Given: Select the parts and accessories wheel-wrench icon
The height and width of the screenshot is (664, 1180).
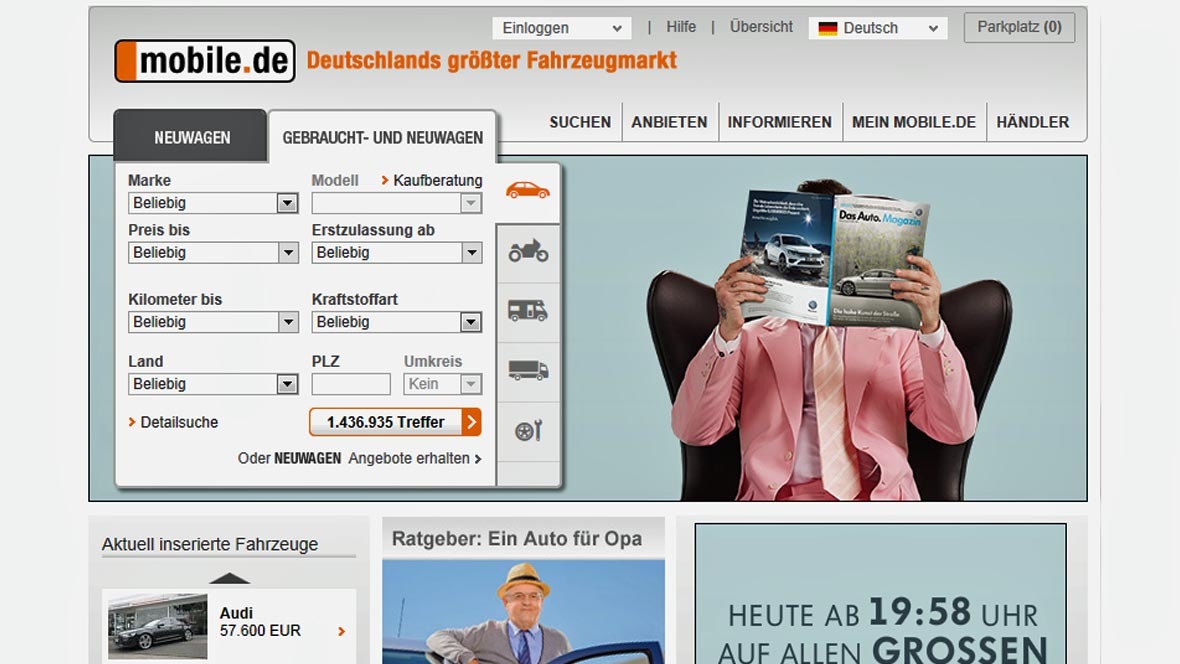Looking at the screenshot, I should tap(528, 431).
